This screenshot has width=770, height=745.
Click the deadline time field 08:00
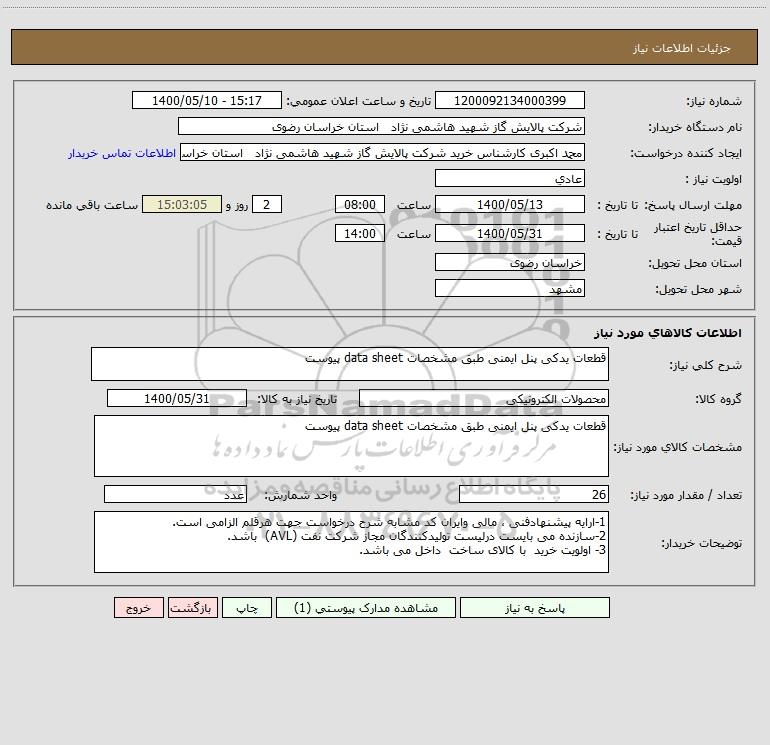tap(359, 204)
